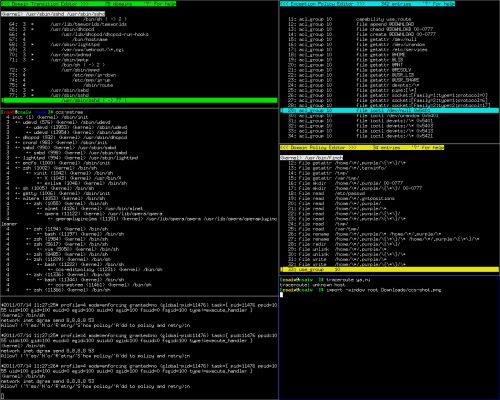Select domain policy row 19 .gntpositions
This screenshot has height=400, width=500.
(x=341, y=198)
